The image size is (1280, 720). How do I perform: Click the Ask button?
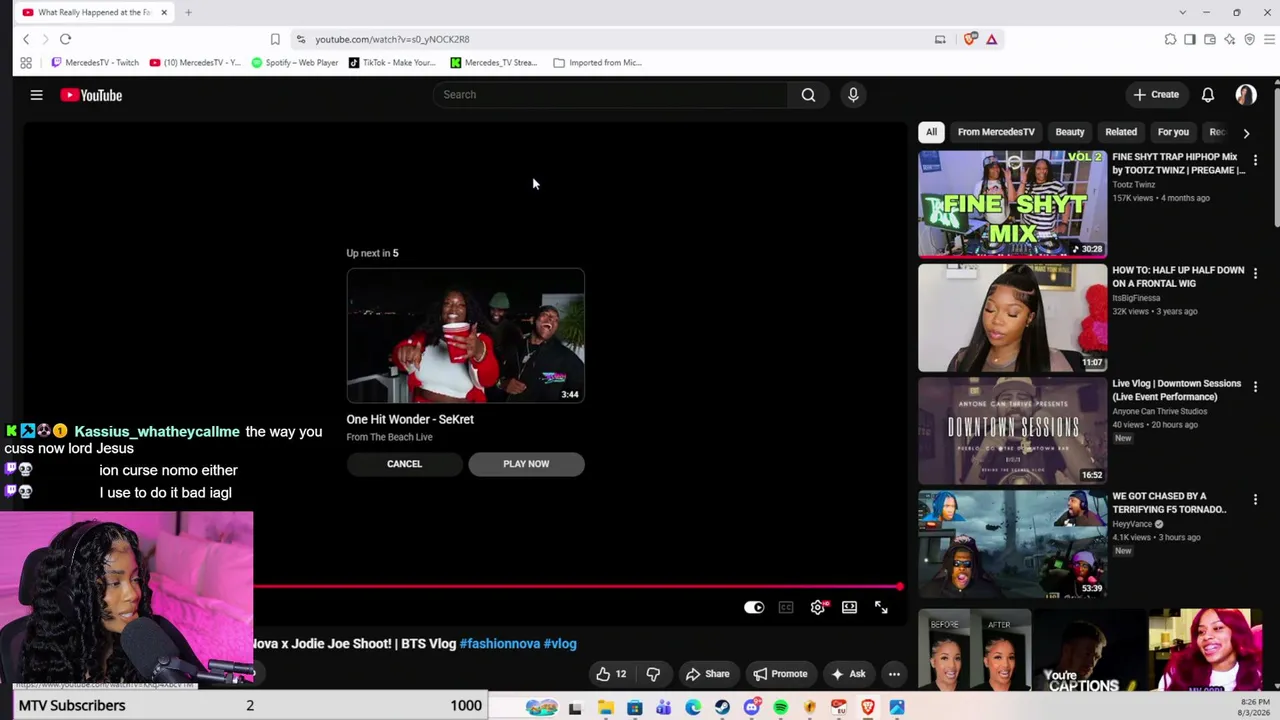click(848, 674)
